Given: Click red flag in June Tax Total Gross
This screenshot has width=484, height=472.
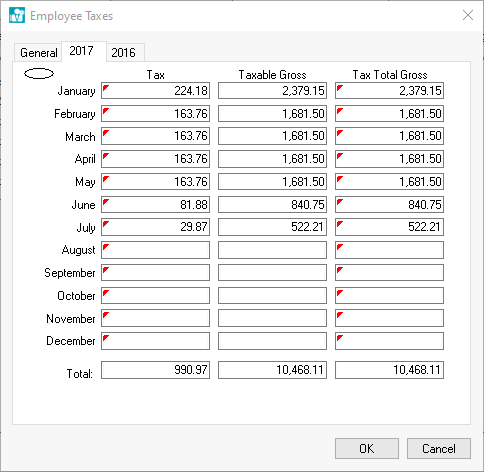Looking at the screenshot, I should coord(340,202).
